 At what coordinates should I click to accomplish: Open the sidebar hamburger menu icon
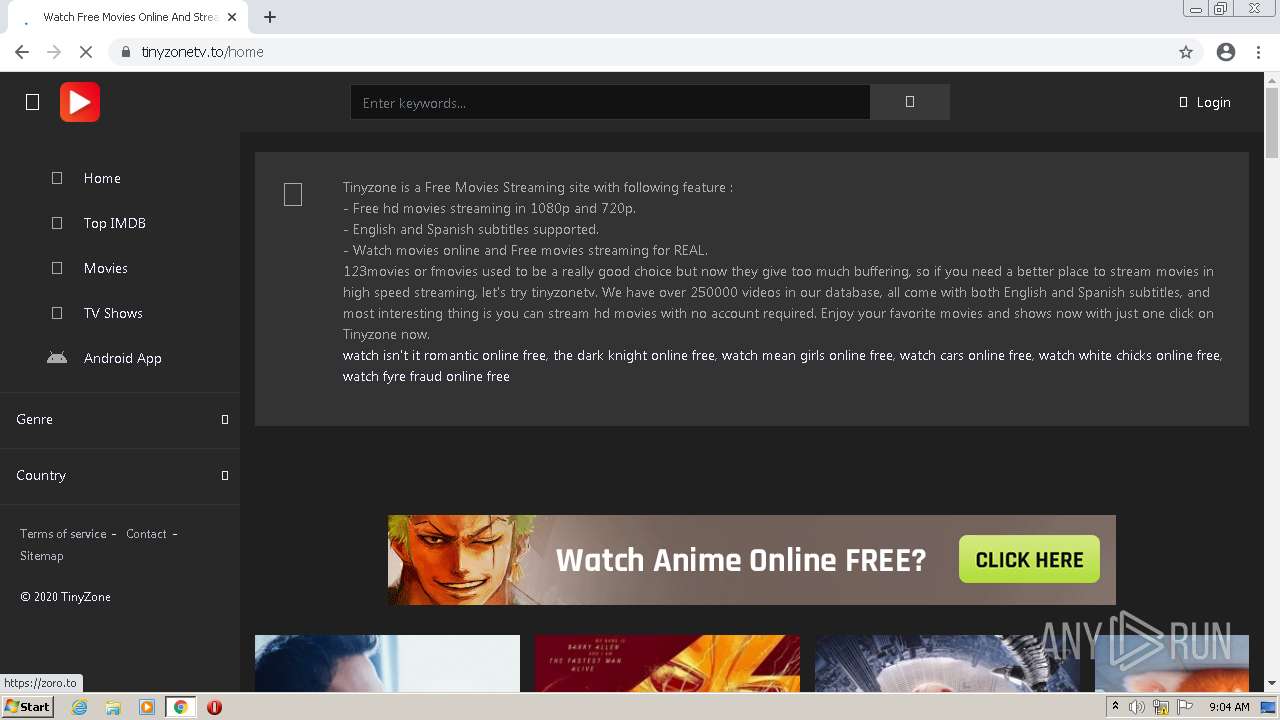tap(32, 102)
